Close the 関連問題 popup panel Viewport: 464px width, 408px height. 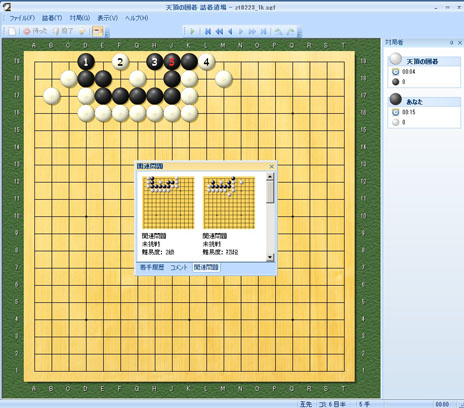click(x=272, y=166)
